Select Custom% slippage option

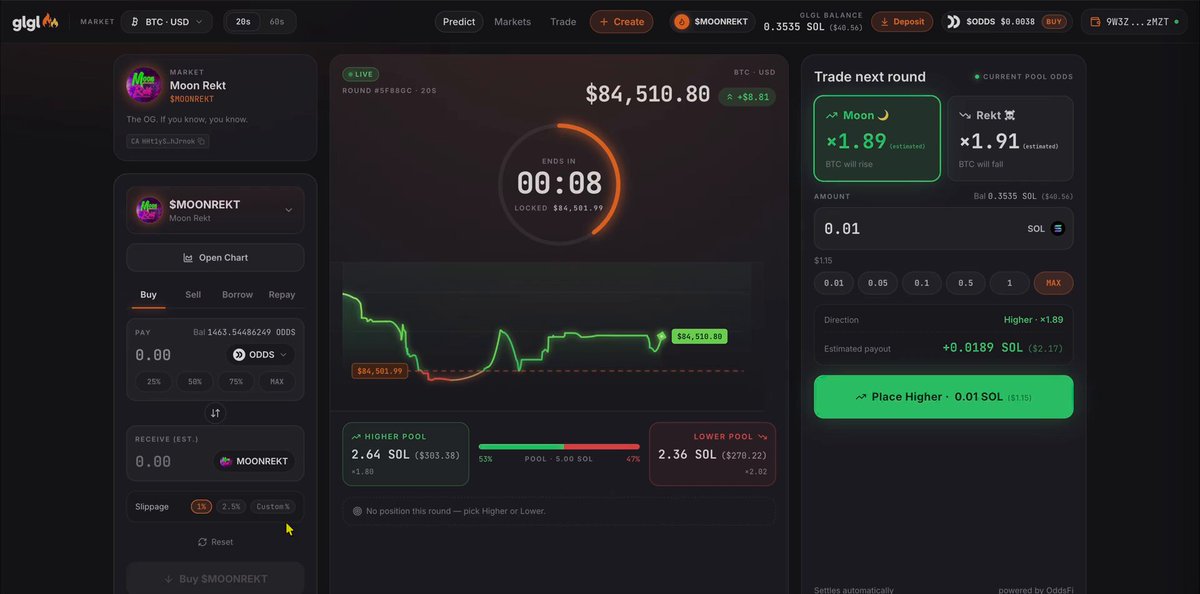click(x=273, y=507)
